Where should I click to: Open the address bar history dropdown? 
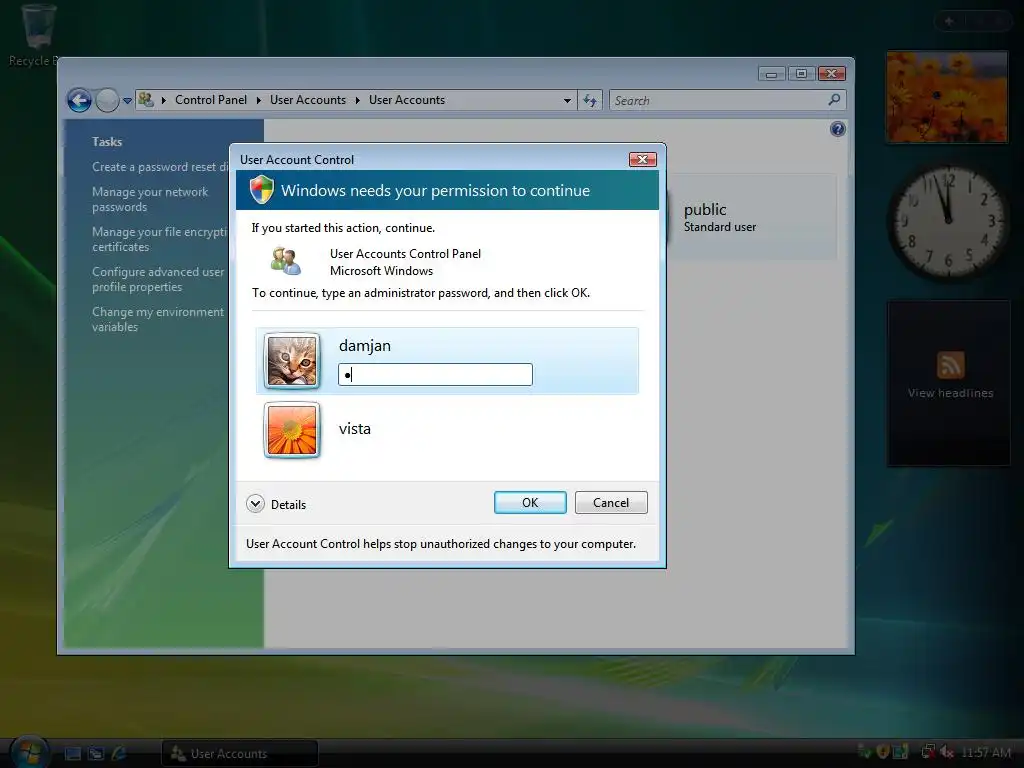(x=567, y=101)
